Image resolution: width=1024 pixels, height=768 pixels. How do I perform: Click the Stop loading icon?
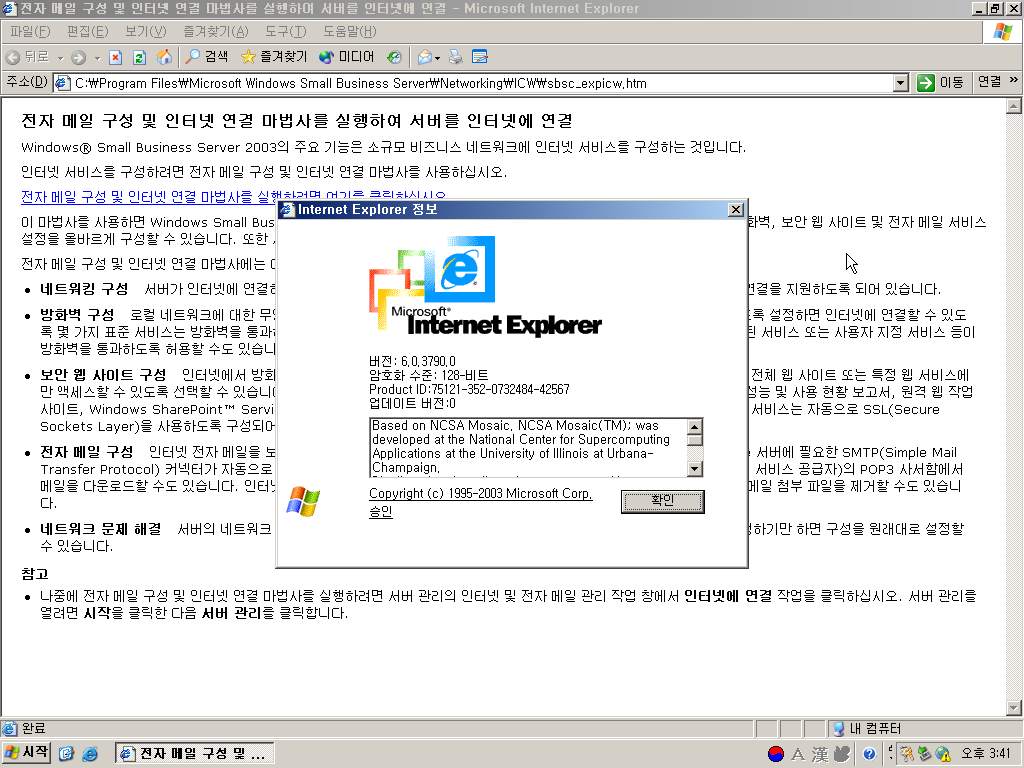click(116, 57)
